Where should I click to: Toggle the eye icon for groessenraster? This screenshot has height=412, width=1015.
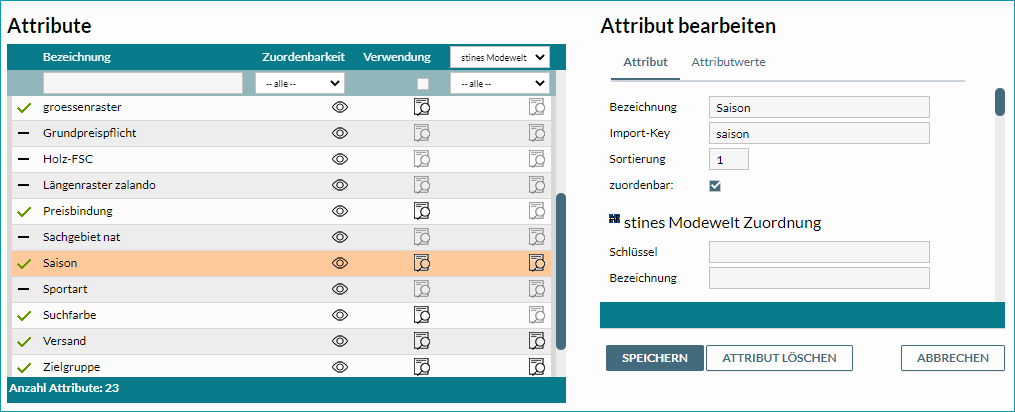click(x=340, y=107)
